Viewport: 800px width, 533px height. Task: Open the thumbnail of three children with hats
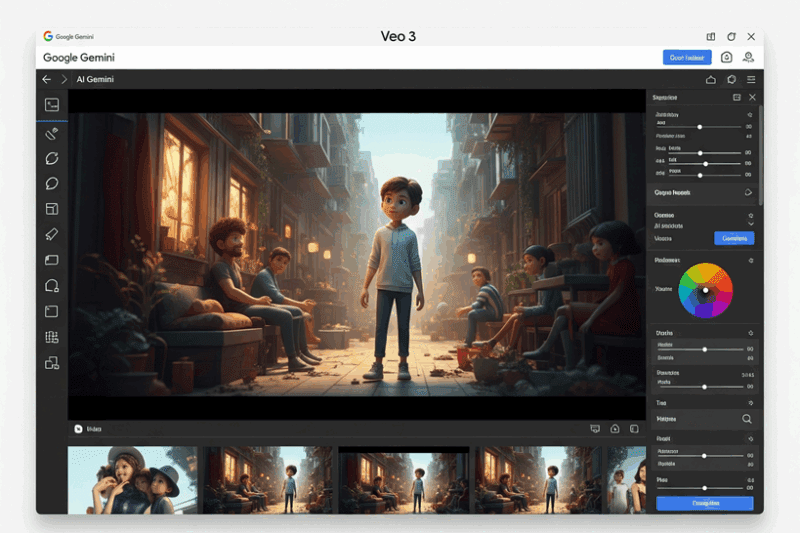tap(133, 480)
